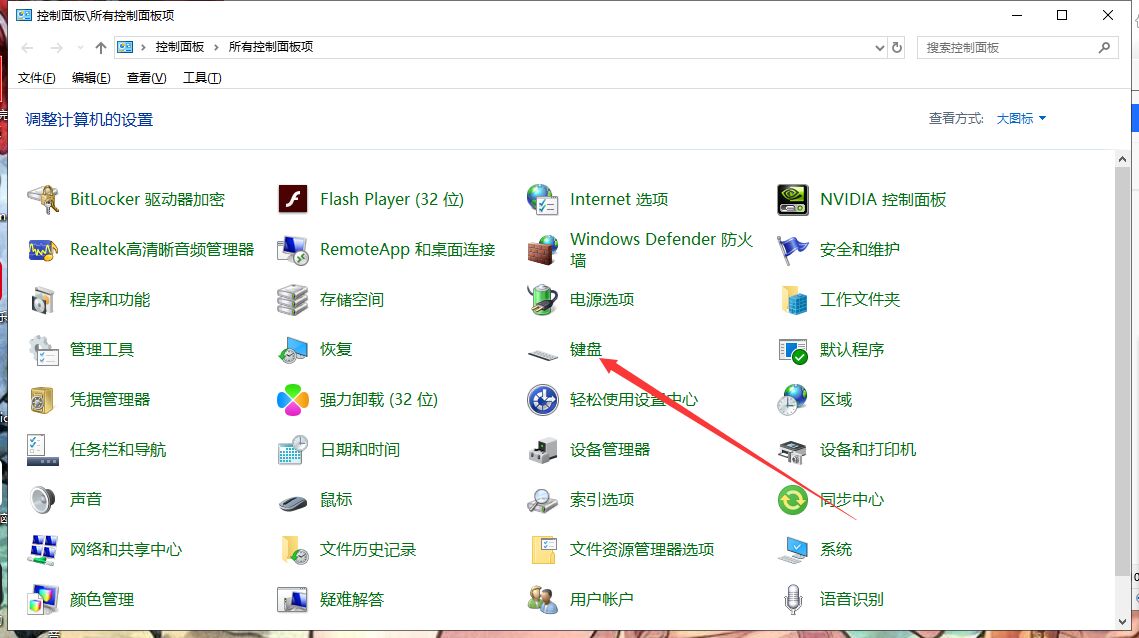Image resolution: width=1139 pixels, height=638 pixels.
Task: Open the 程序和功能 icon
Action: tap(43, 299)
